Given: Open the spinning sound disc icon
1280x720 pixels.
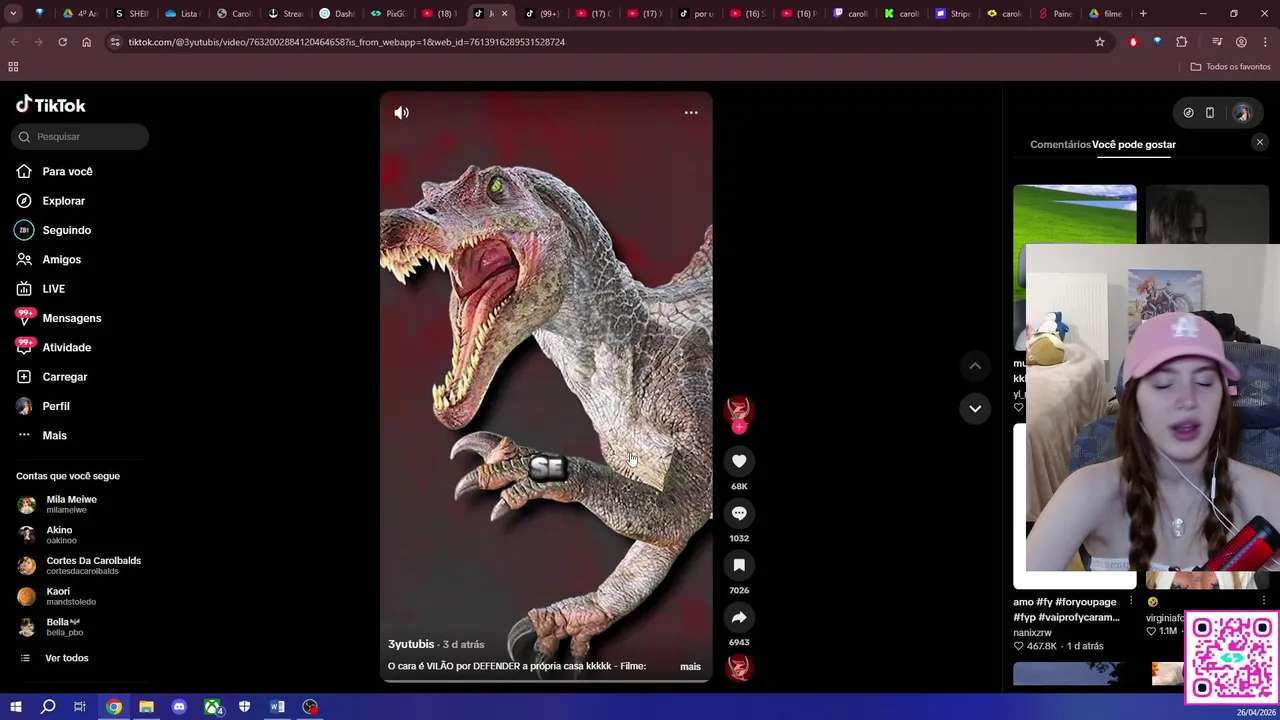Looking at the screenshot, I should [739, 666].
